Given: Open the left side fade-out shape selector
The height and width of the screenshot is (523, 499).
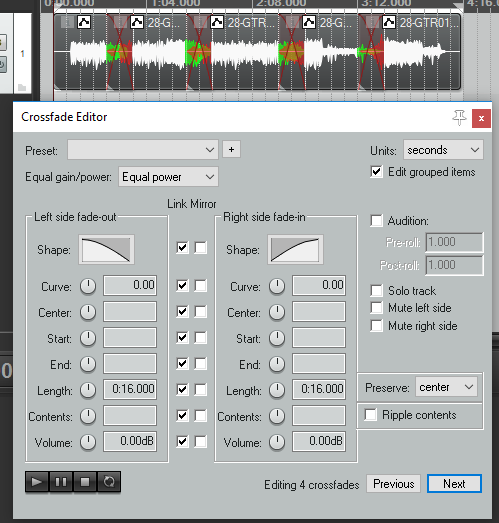Looking at the screenshot, I should pyautogui.click(x=106, y=249).
